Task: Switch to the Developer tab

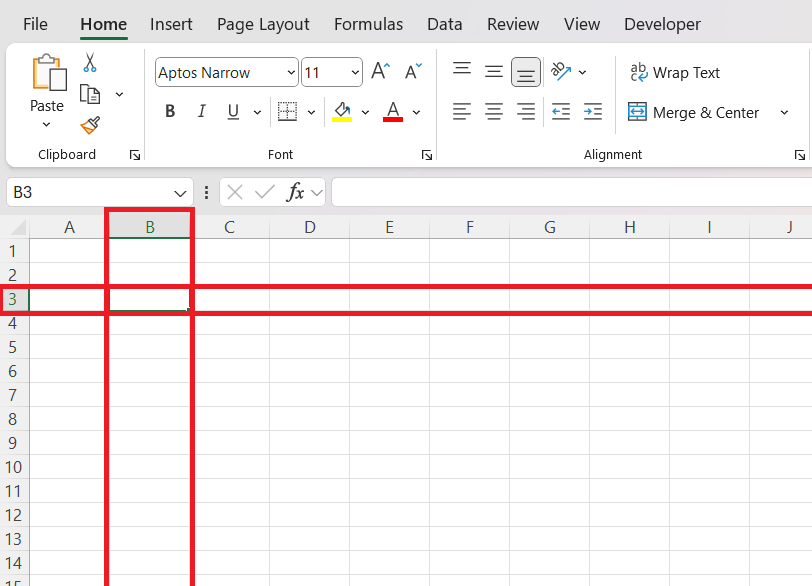Action: pos(662,24)
